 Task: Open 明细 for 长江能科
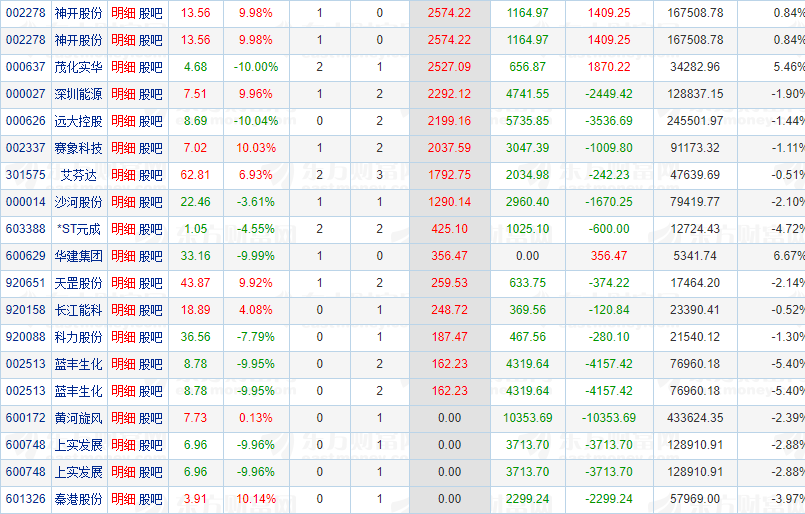tap(123, 310)
